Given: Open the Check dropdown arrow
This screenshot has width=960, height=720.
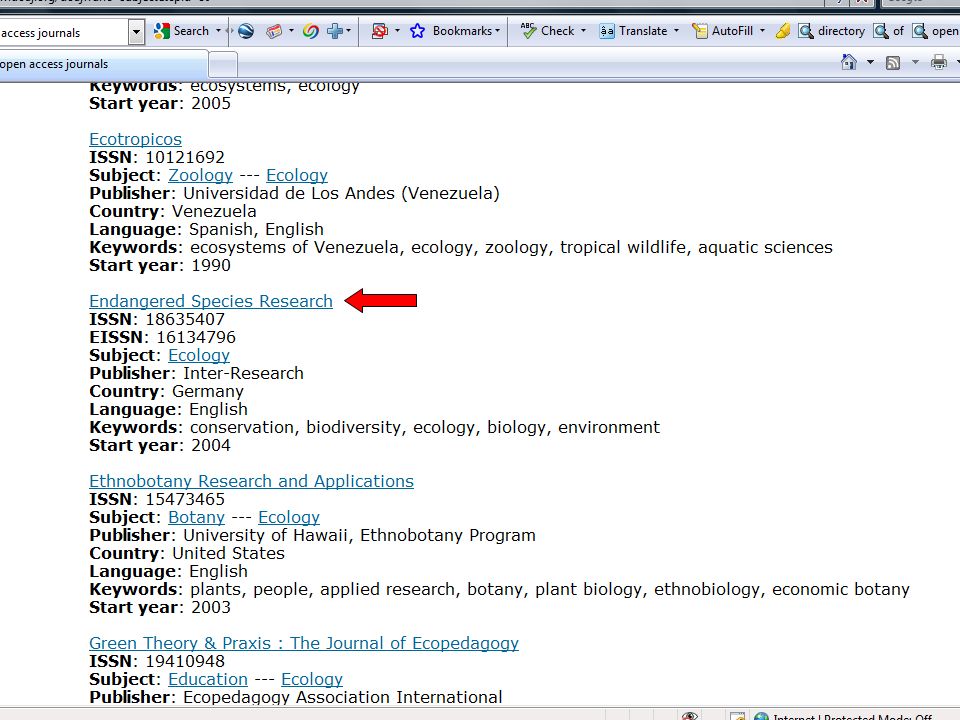Looking at the screenshot, I should [x=583, y=31].
